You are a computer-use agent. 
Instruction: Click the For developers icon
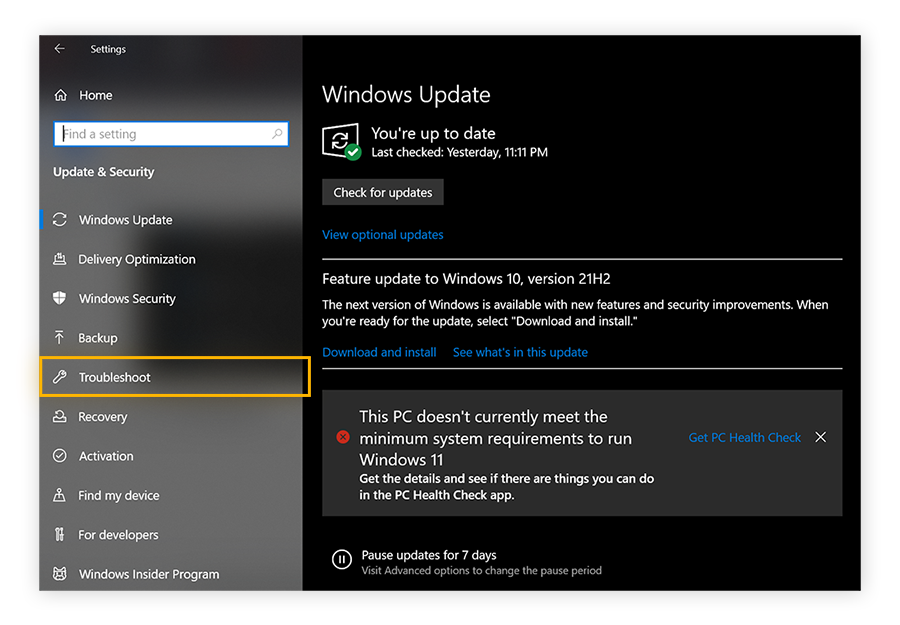tap(61, 534)
